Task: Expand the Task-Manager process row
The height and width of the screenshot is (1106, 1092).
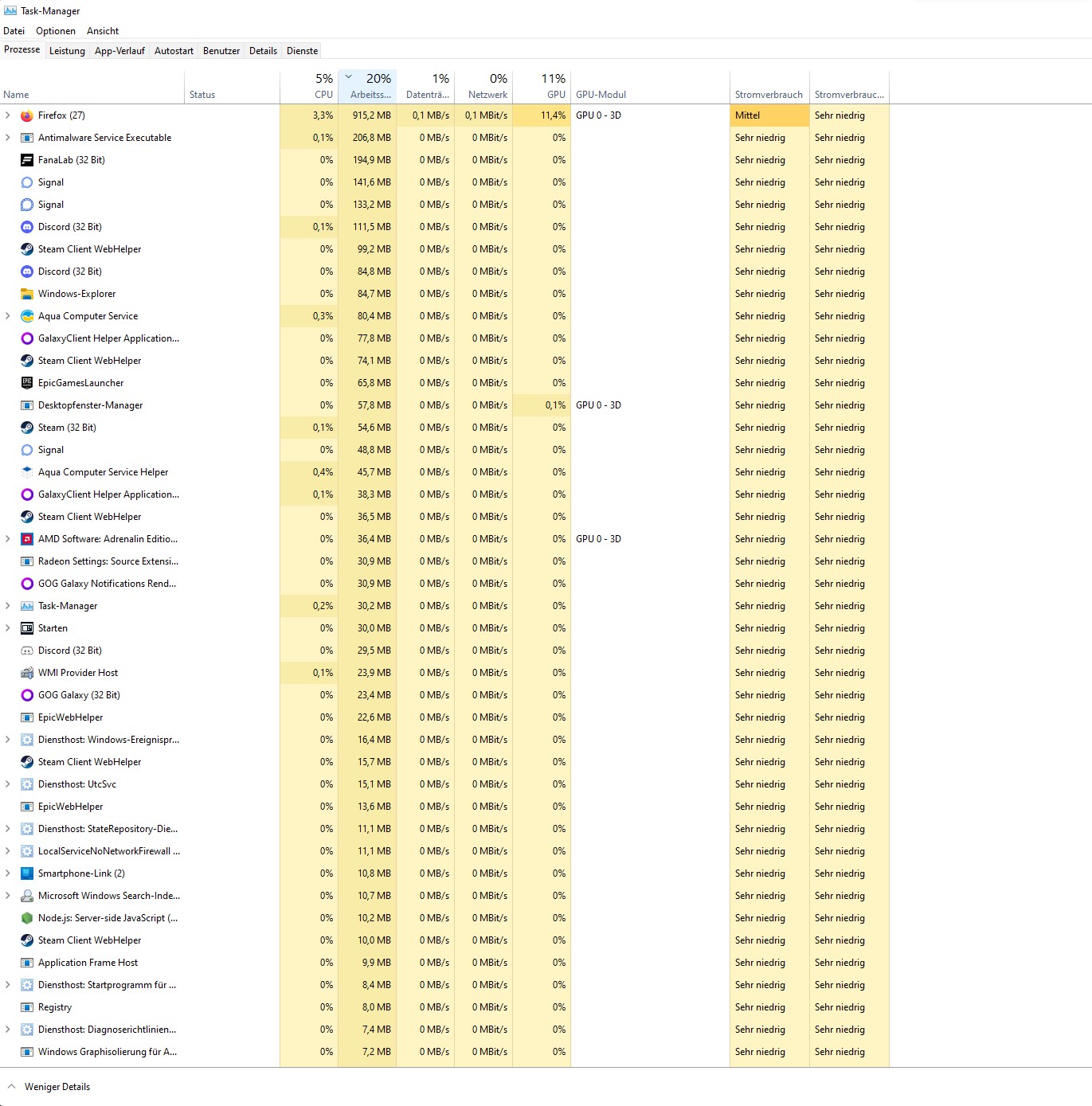Action: click(8, 606)
